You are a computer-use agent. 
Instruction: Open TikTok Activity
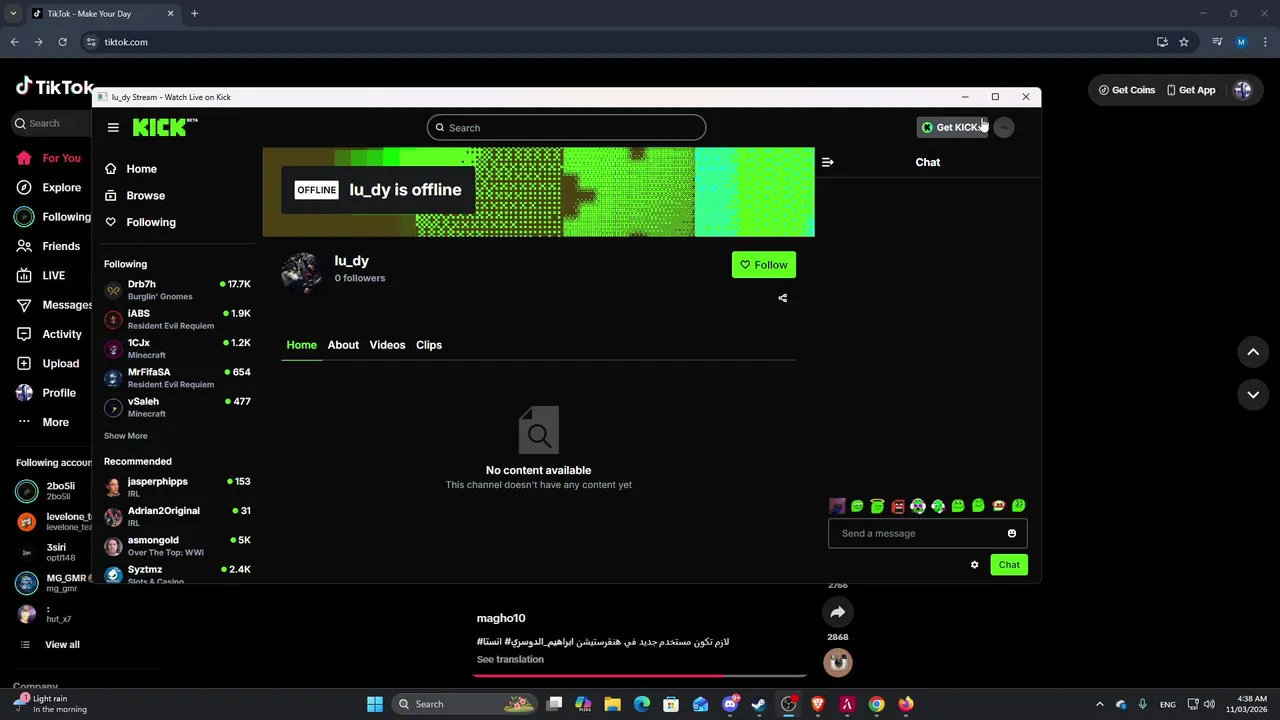50,334
